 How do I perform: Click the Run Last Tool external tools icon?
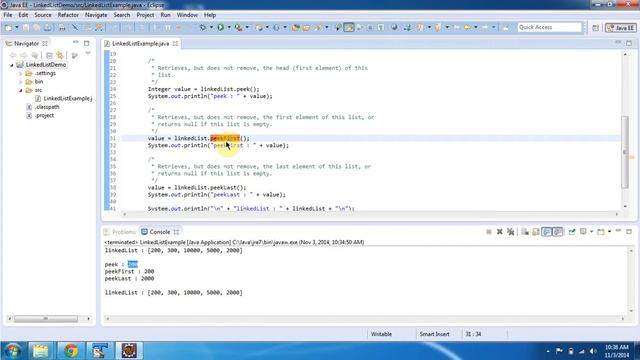238,27
